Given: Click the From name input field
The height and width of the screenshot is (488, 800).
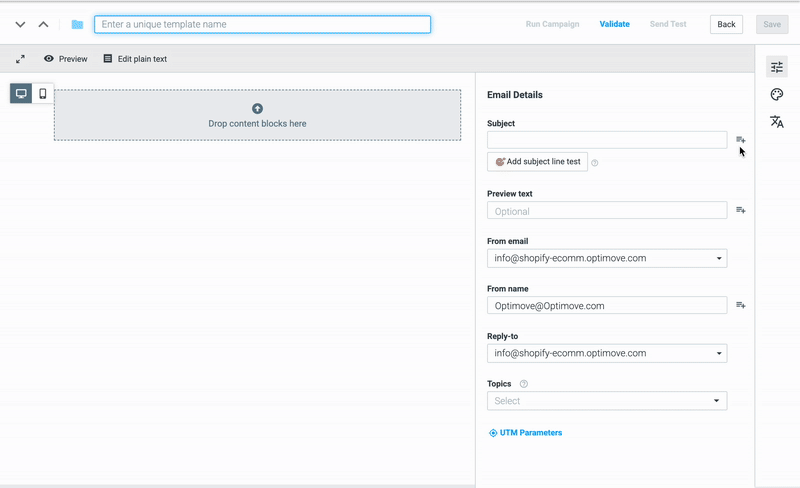Looking at the screenshot, I should [x=607, y=305].
